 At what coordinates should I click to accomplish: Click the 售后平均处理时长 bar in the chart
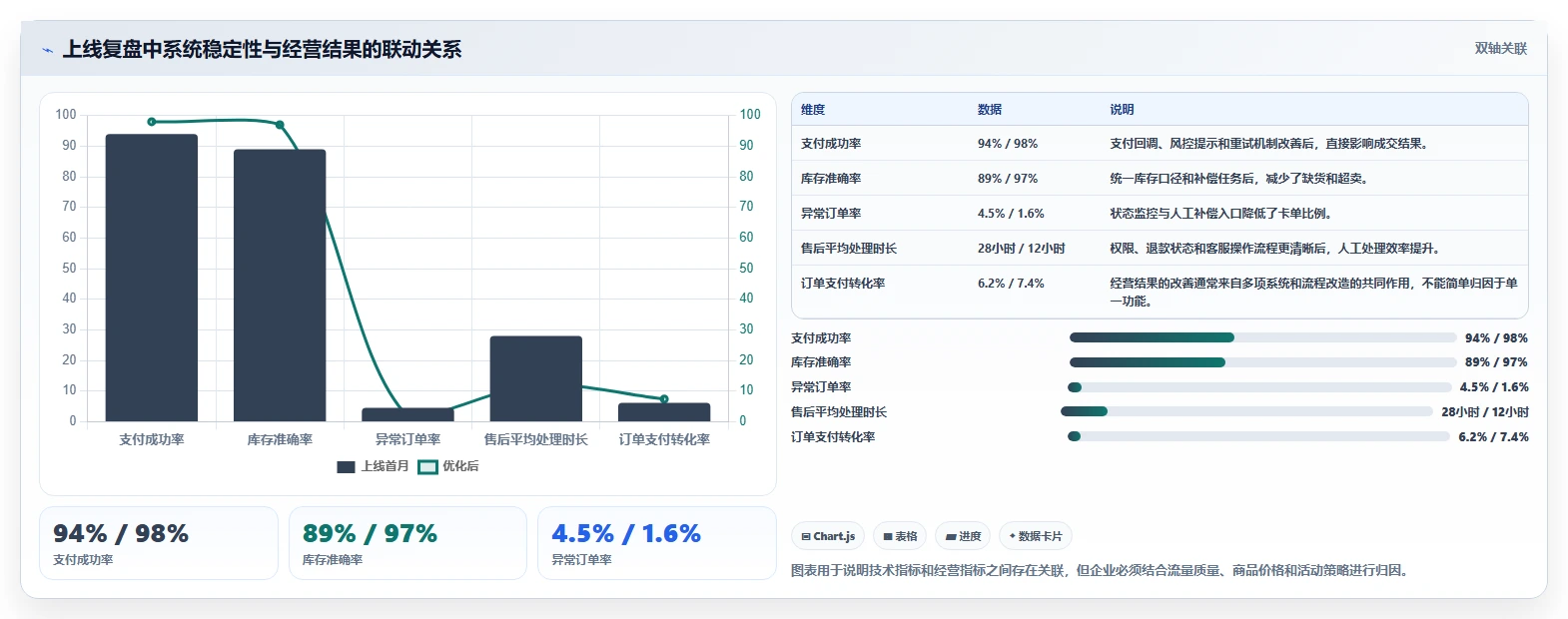point(536,378)
